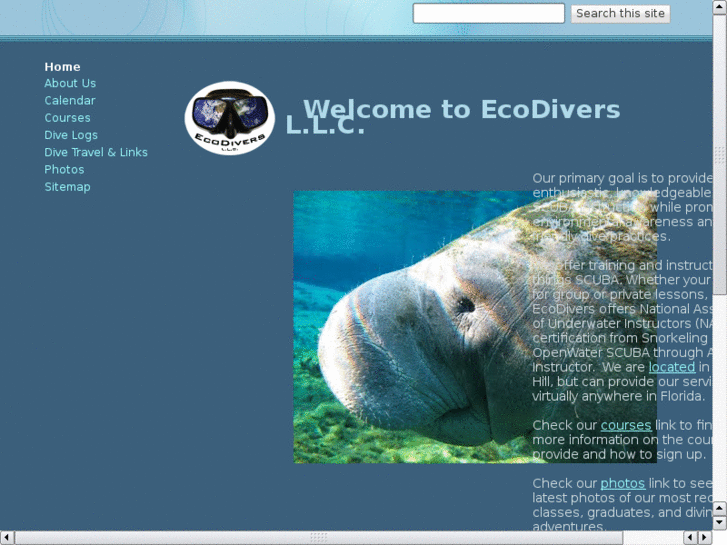Click the rightmost horizontal scrollbar arrow

tap(705, 538)
